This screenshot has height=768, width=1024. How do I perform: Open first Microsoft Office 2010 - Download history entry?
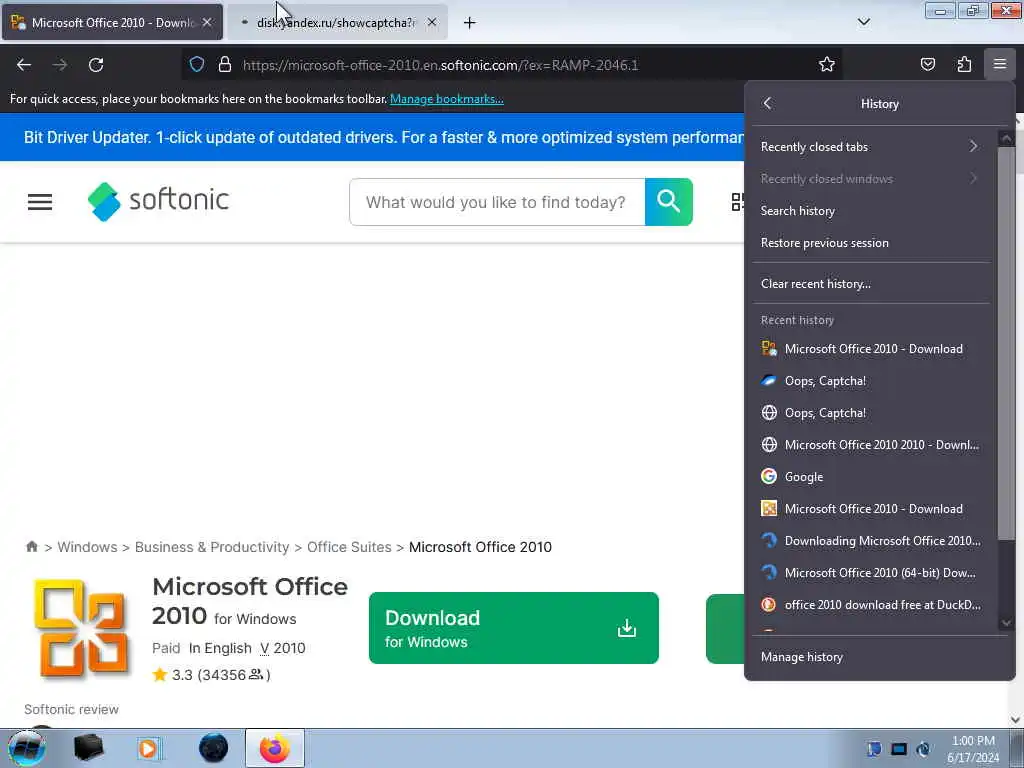(x=871, y=349)
